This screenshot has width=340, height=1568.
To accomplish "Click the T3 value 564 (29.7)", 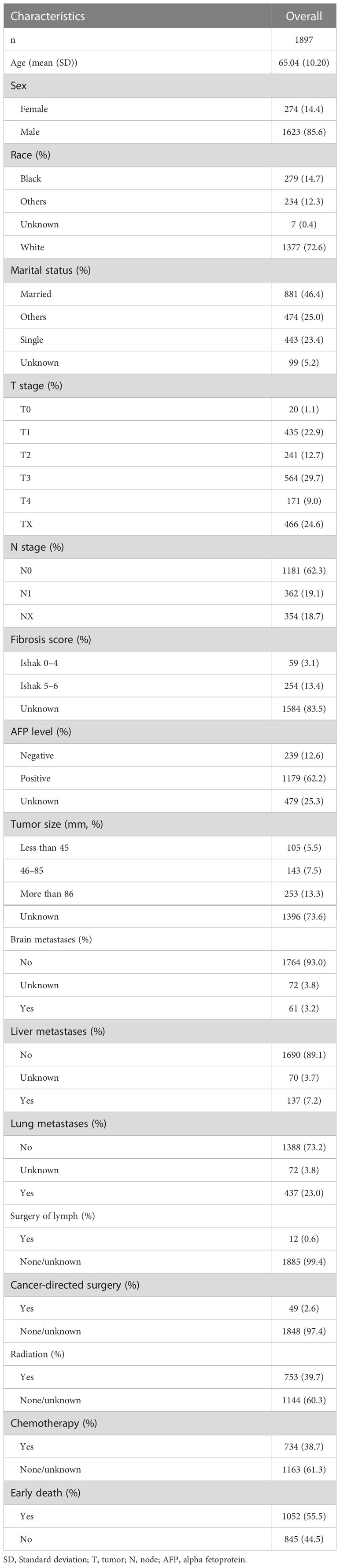I will point(304,478).
